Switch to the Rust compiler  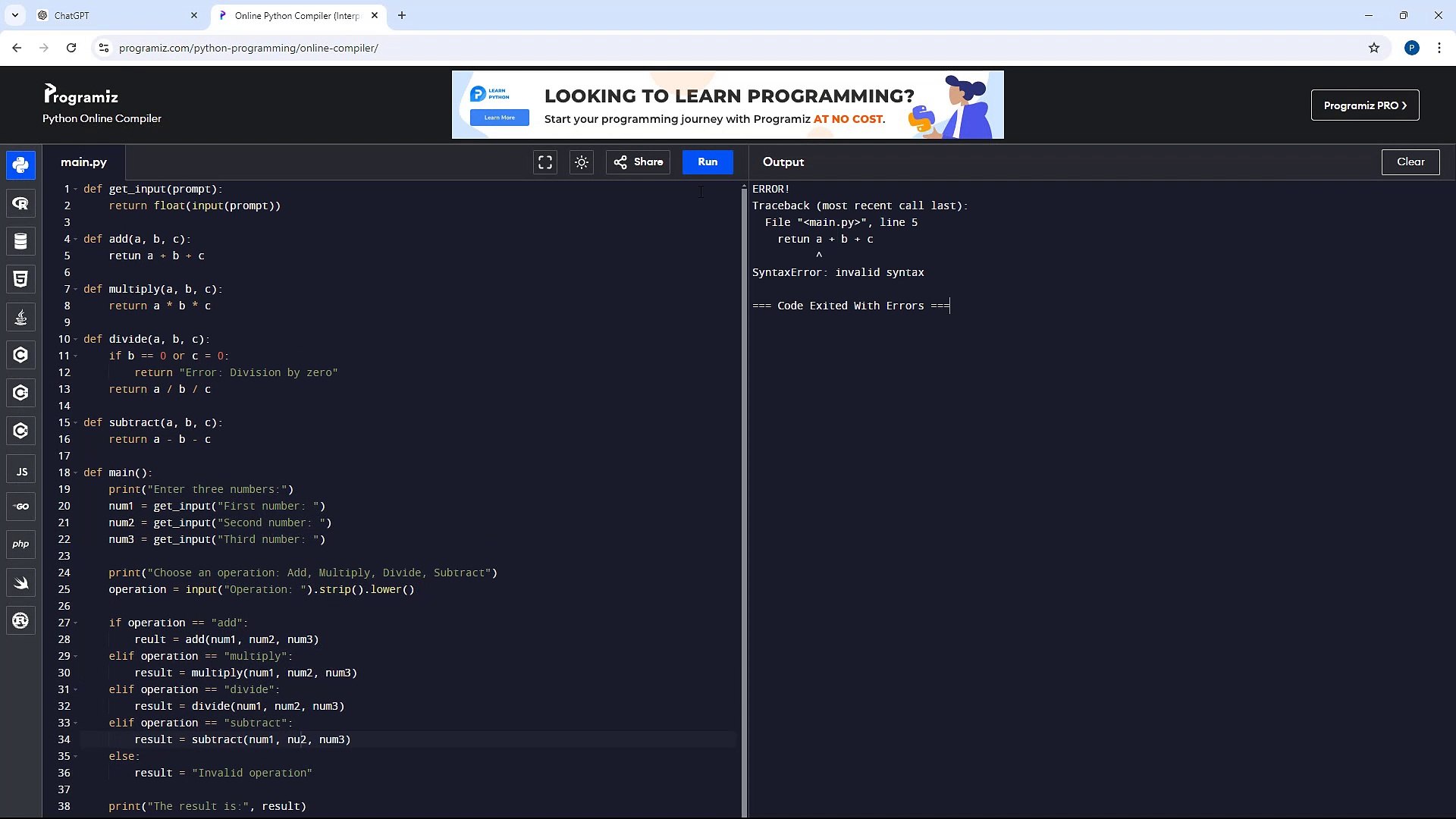point(20,620)
